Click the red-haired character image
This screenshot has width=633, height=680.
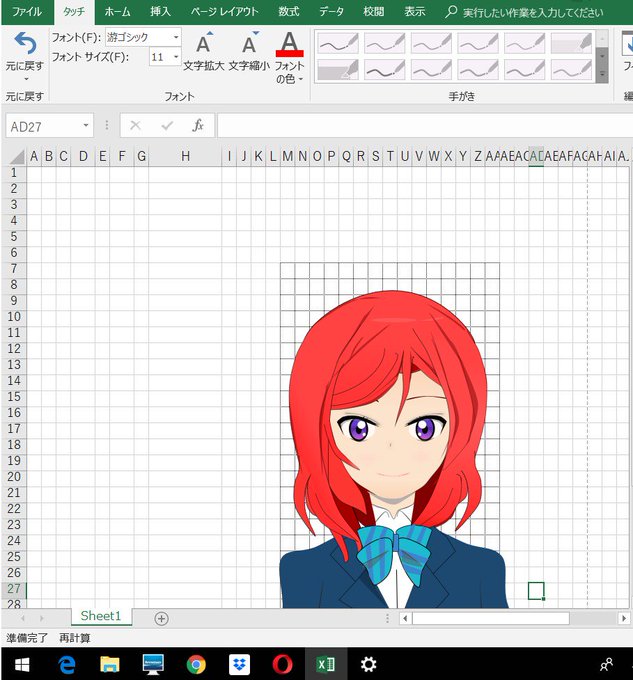click(x=392, y=449)
